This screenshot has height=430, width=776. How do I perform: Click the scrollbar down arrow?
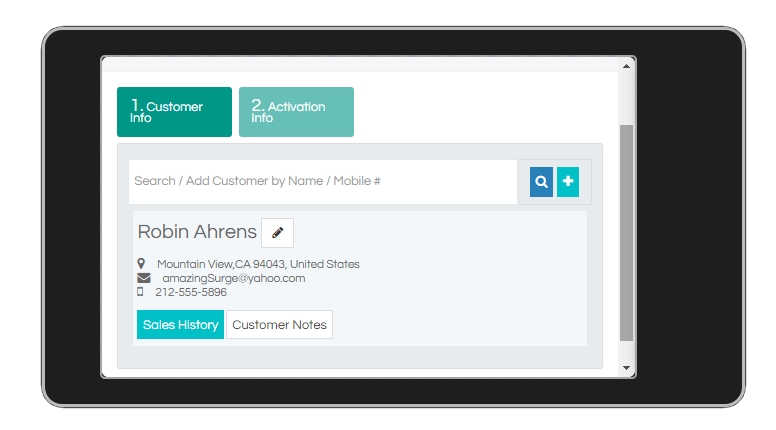pyautogui.click(x=627, y=368)
